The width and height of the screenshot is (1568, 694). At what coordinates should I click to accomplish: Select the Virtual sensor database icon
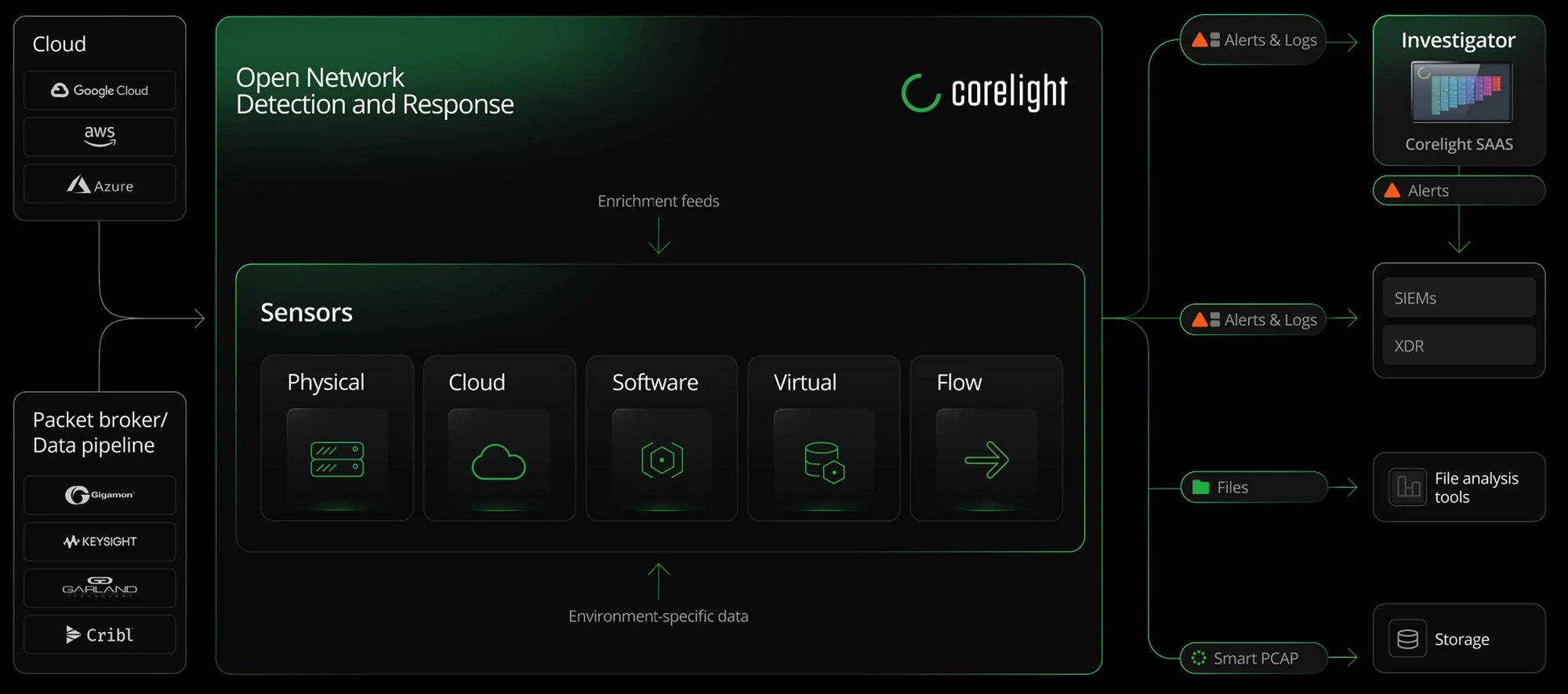click(x=824, y=462)
